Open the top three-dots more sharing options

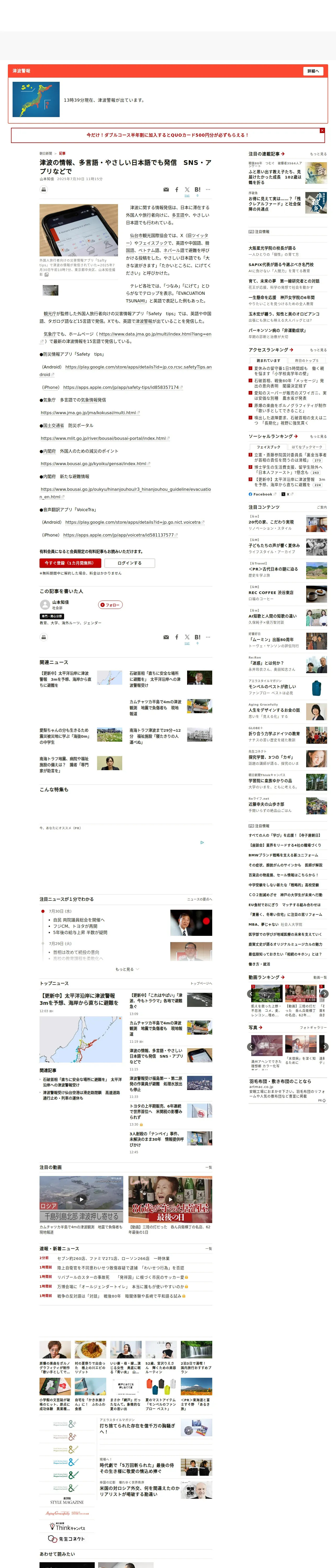(x=208, y=189)
